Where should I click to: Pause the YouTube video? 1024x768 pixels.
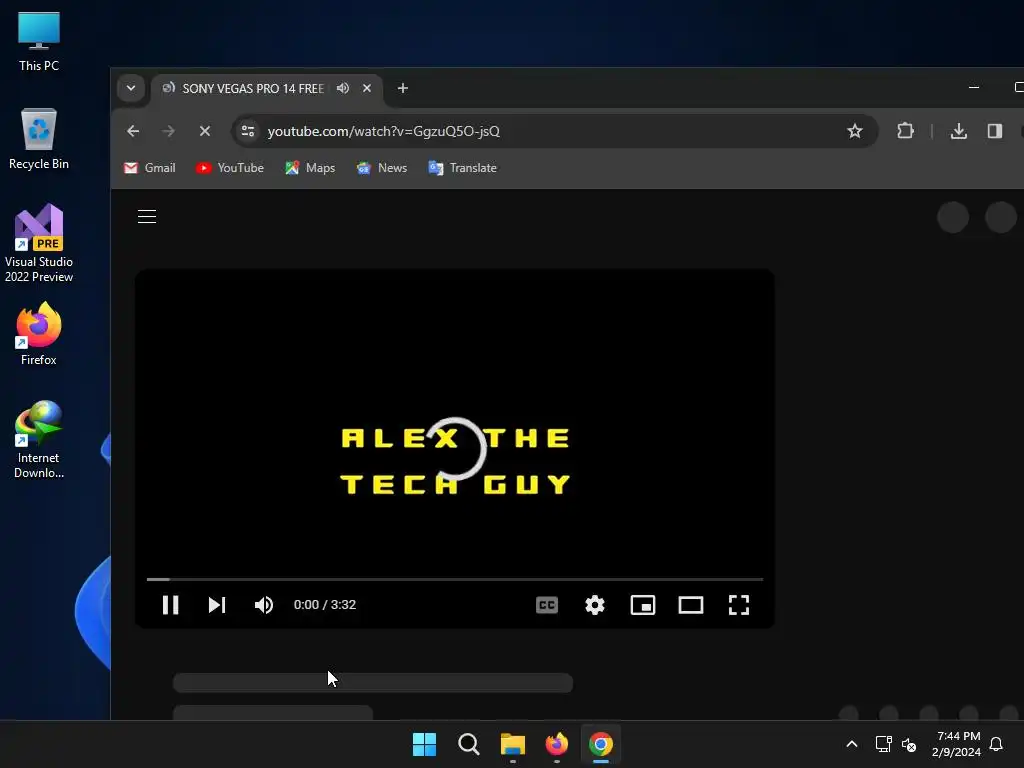tap(170, 605)
